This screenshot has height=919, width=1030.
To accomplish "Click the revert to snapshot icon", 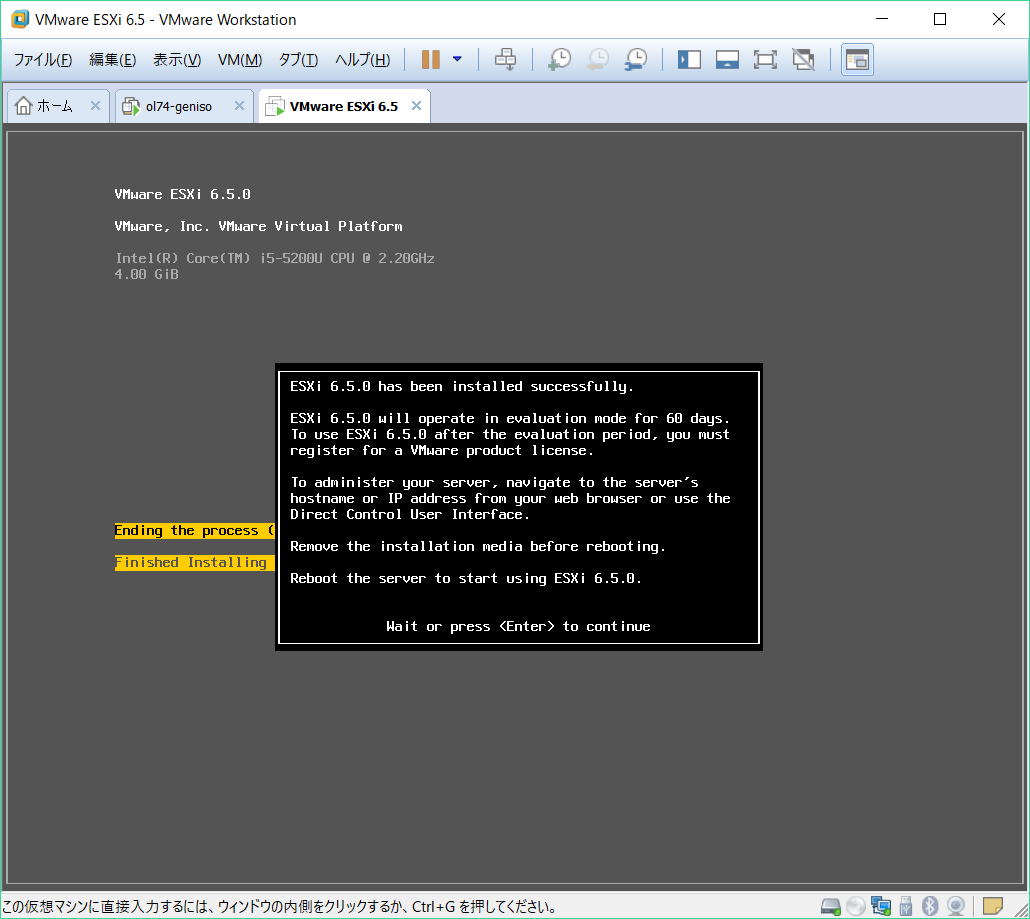I will pos(598,60).
